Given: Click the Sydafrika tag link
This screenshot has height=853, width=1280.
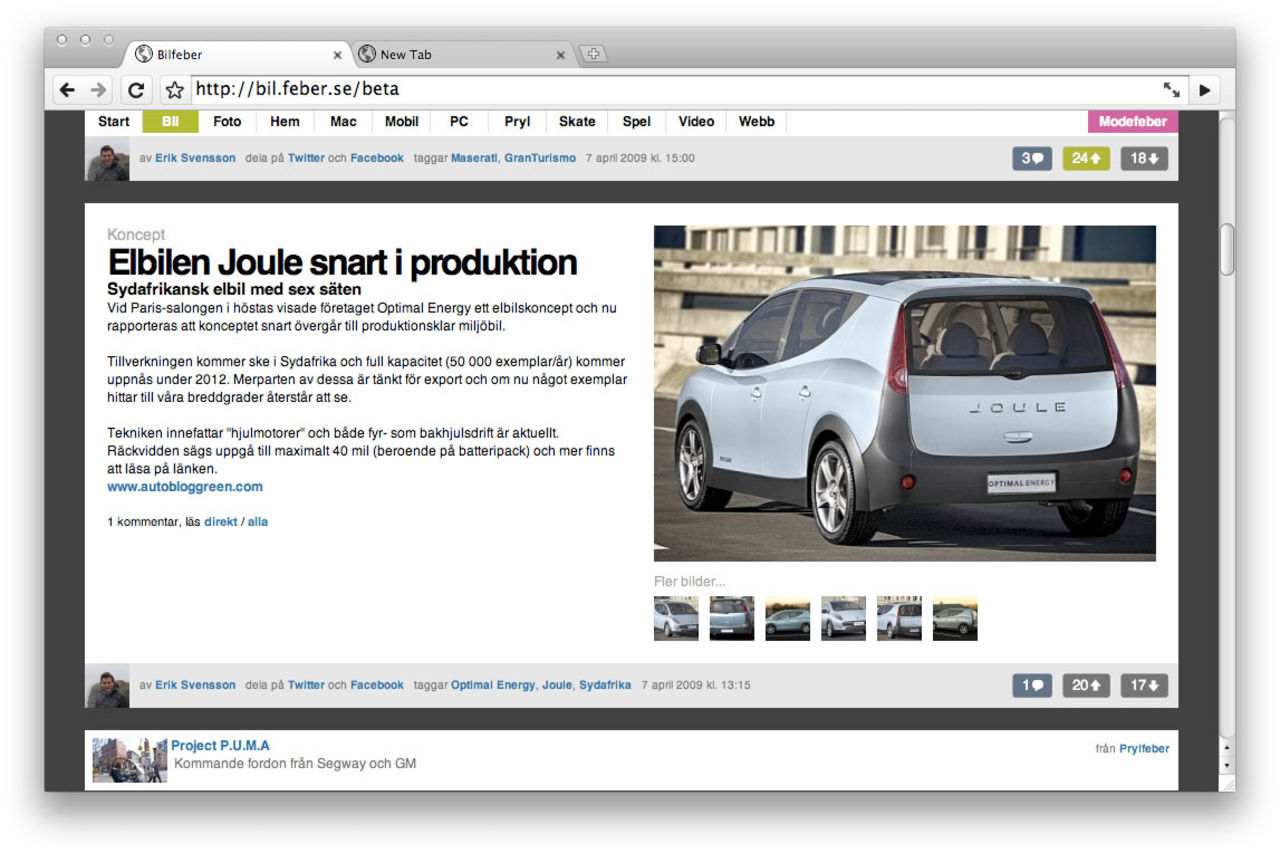Looking at the screenshot, I should [606, 685].
